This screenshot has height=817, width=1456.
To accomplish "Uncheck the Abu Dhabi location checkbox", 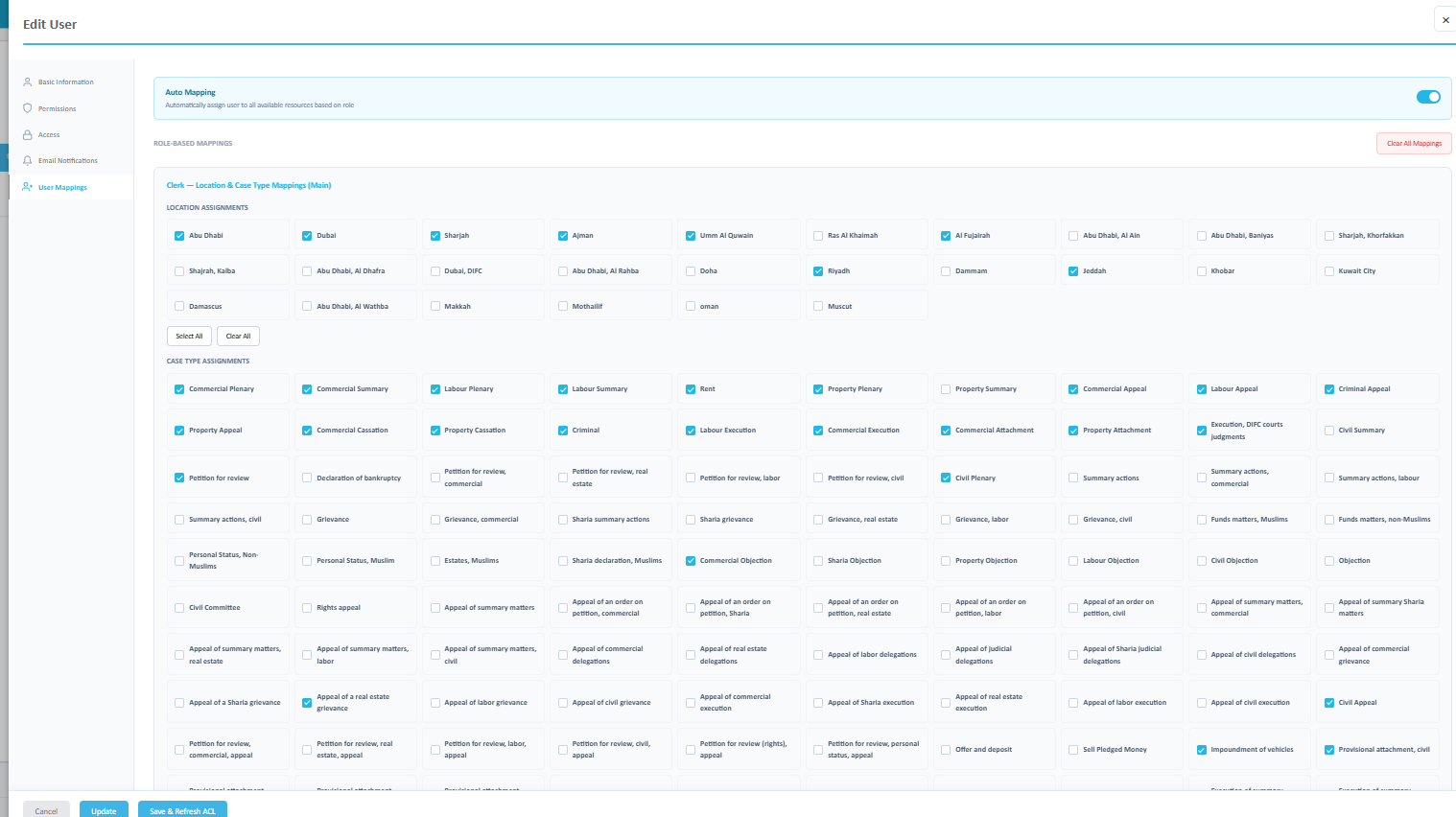I will pos(179,236).
